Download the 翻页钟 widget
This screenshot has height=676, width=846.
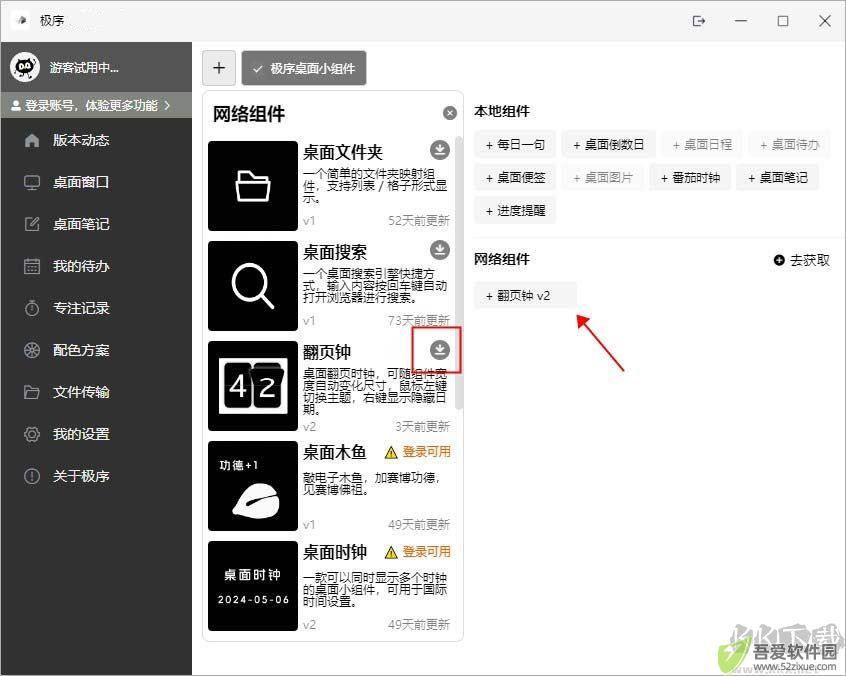coord(440,350)
